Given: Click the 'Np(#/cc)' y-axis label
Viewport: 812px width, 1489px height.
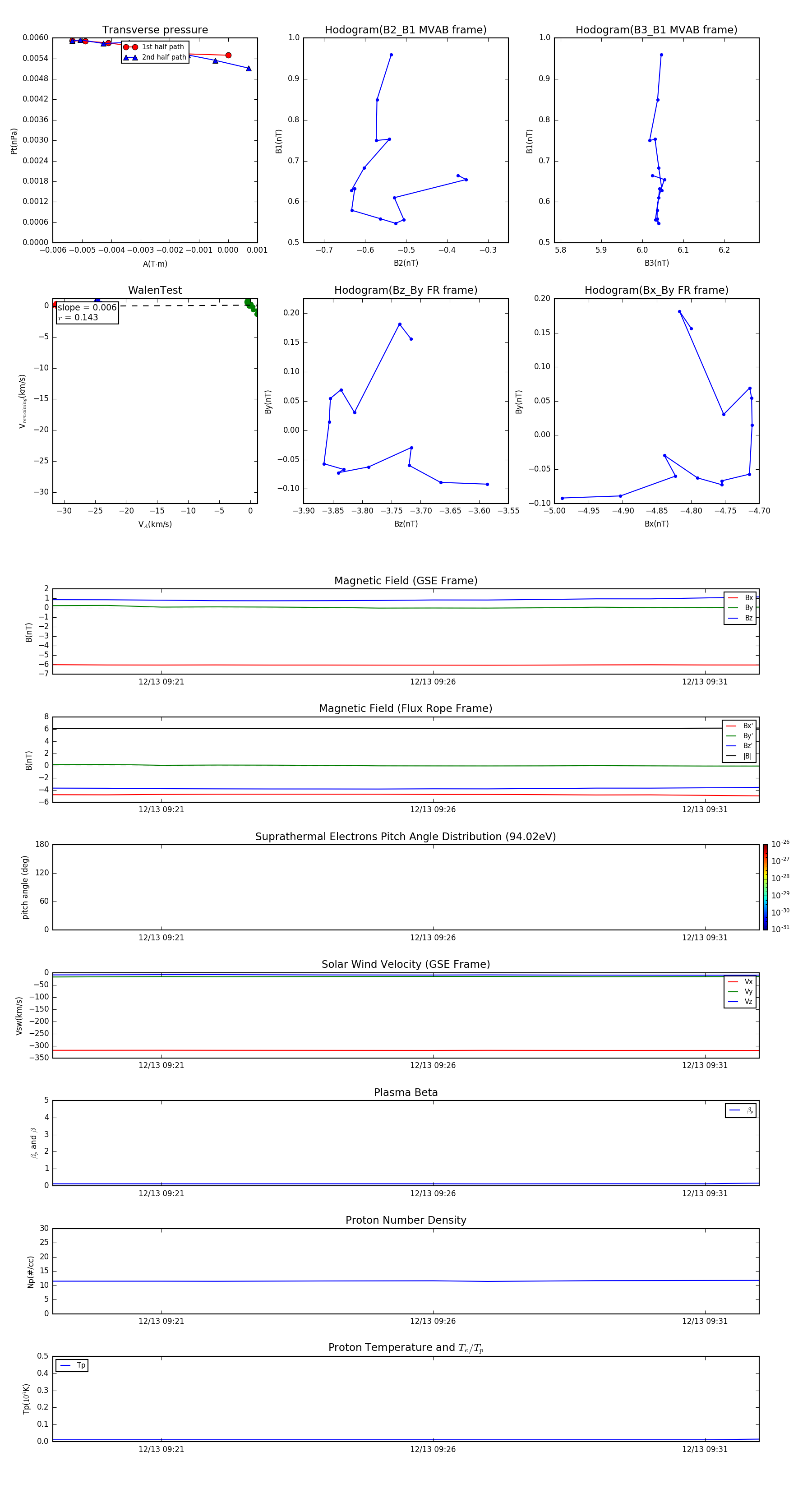Looking at the screenshot, I should click(31, 1271).
